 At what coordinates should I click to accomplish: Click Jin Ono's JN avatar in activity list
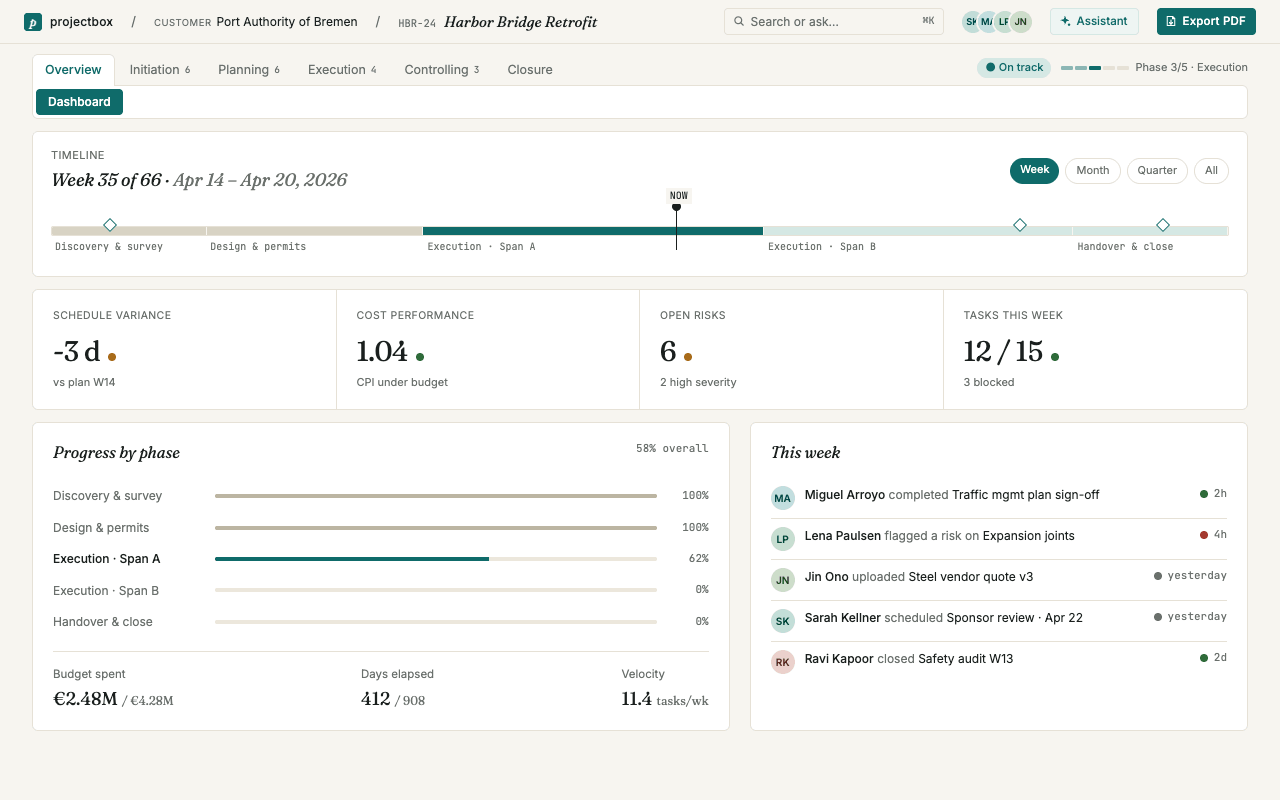tap(783, 580)
